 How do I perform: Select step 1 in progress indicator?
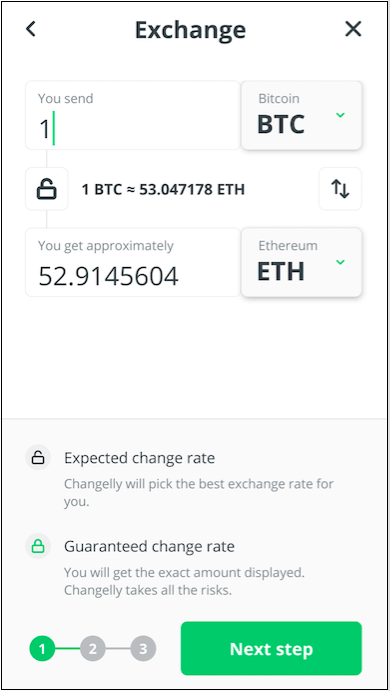(42, 649)
